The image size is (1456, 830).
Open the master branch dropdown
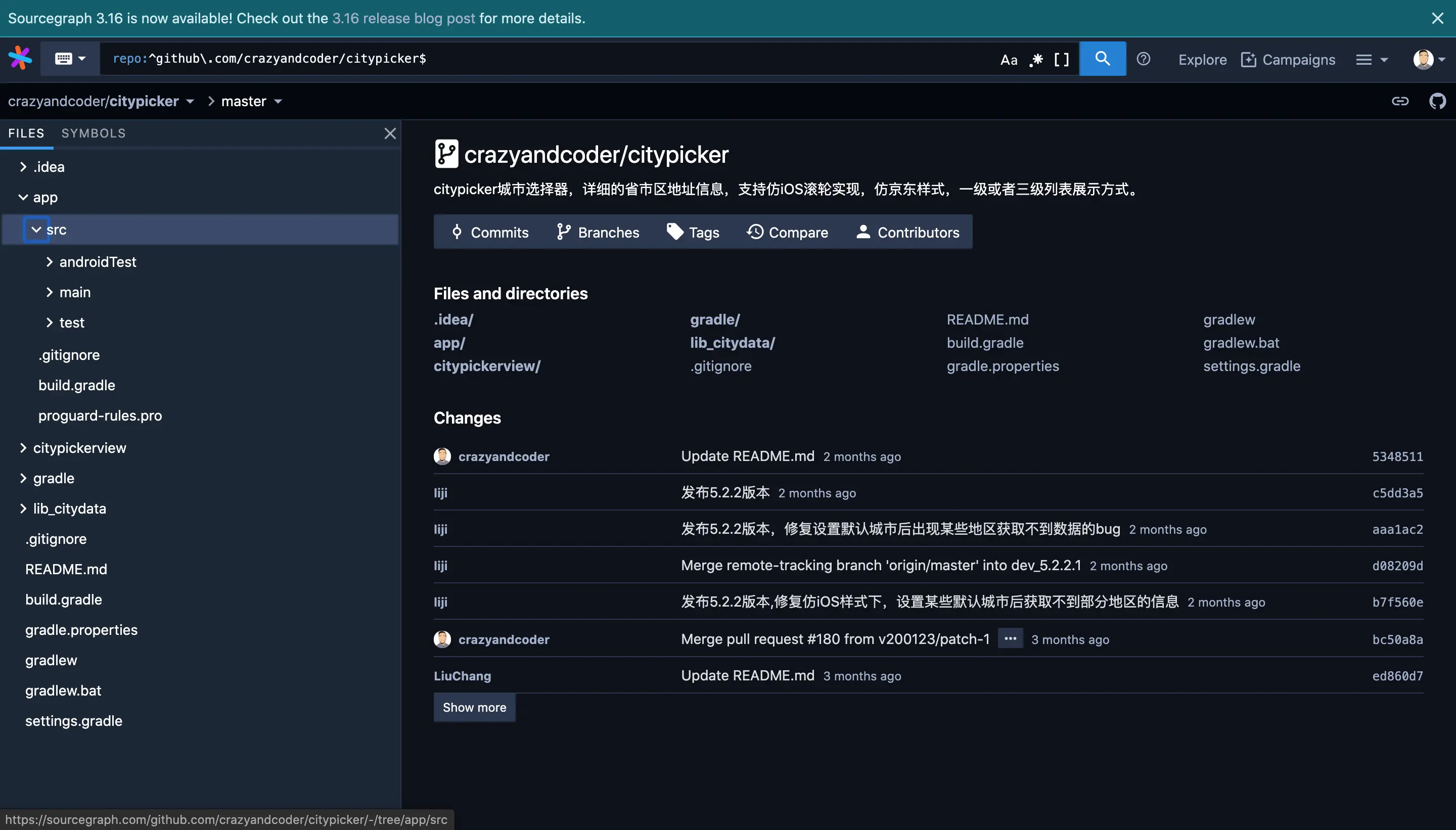coord(251,102)
